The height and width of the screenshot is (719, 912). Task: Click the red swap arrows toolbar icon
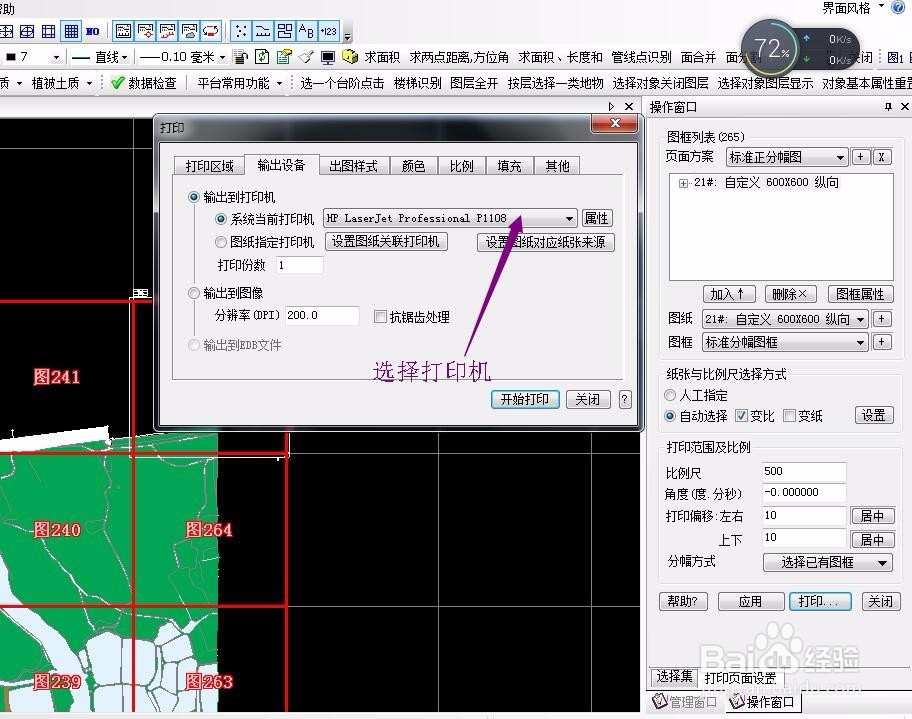click(x=211, y=31)
